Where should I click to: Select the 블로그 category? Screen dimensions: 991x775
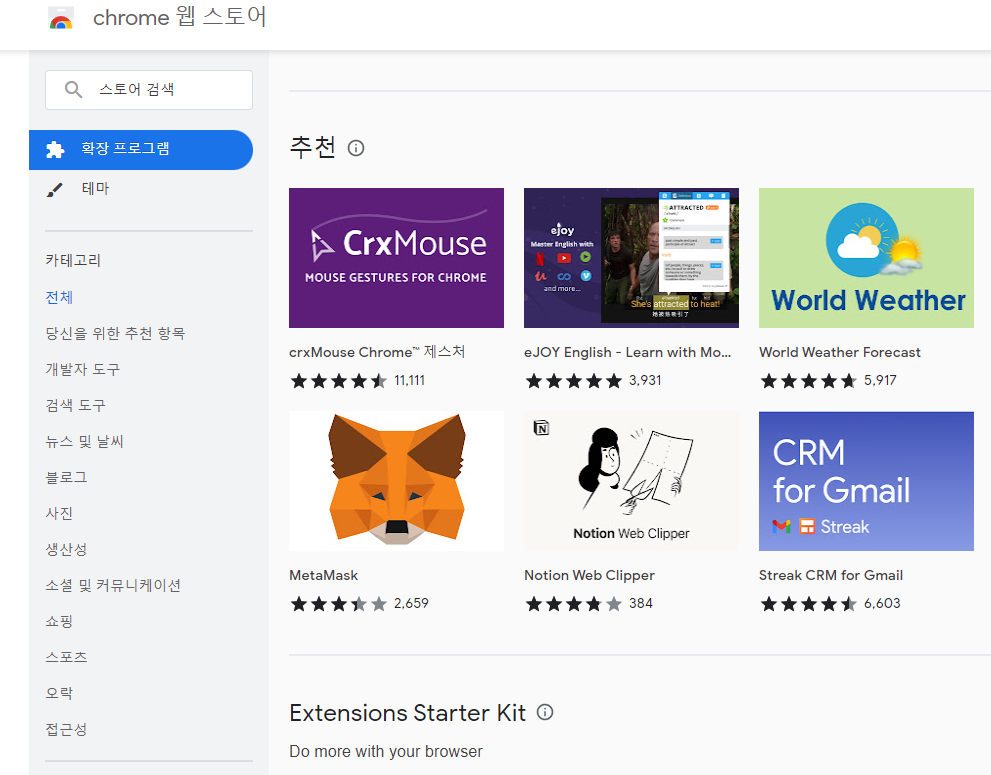point(66,477)
